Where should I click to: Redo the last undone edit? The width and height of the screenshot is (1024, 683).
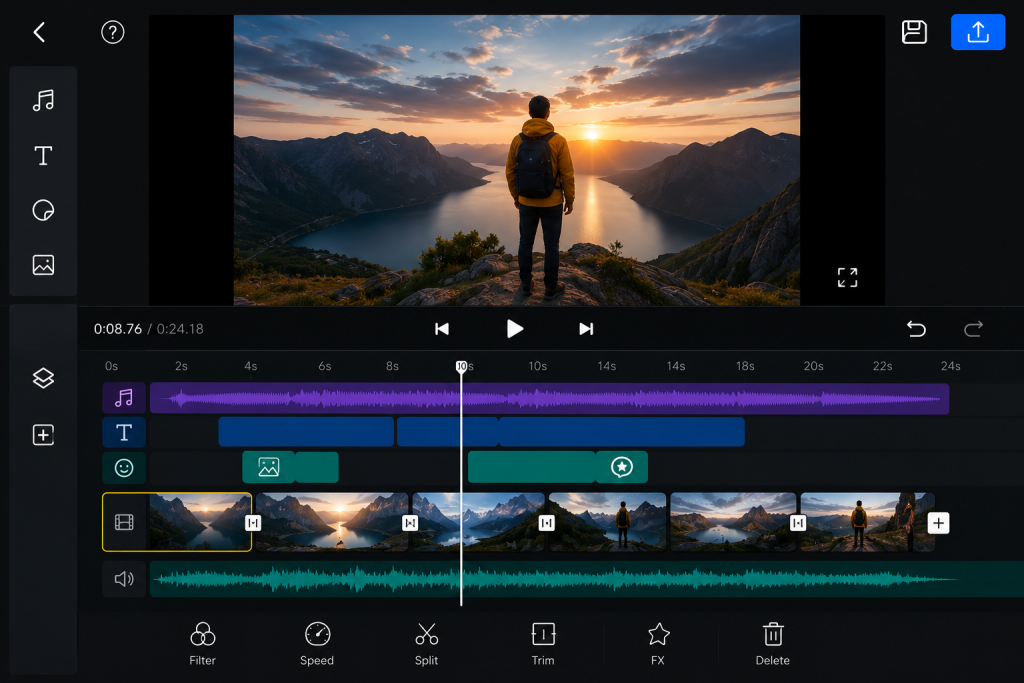[x=973, y=329]
